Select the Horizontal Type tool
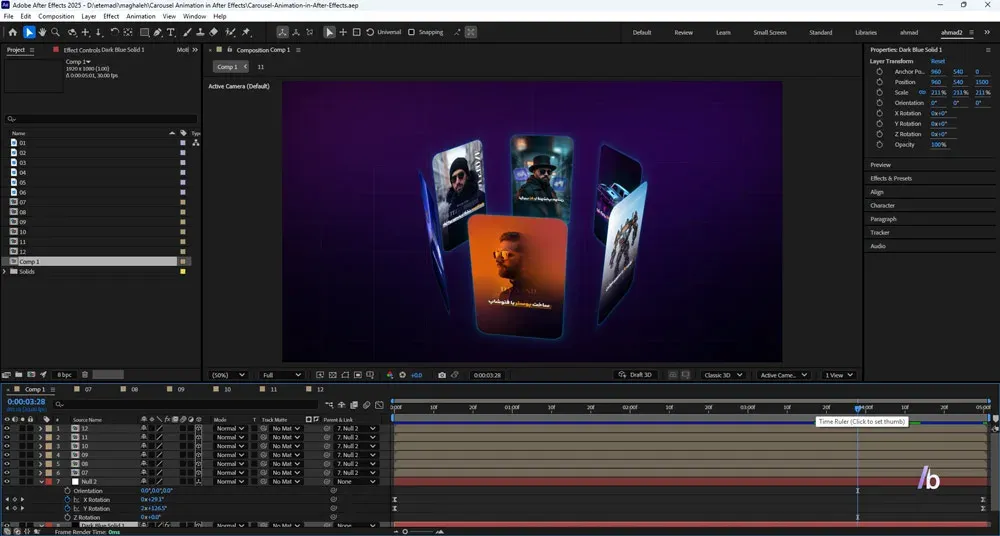The image size is (1000, 536). 171,32
